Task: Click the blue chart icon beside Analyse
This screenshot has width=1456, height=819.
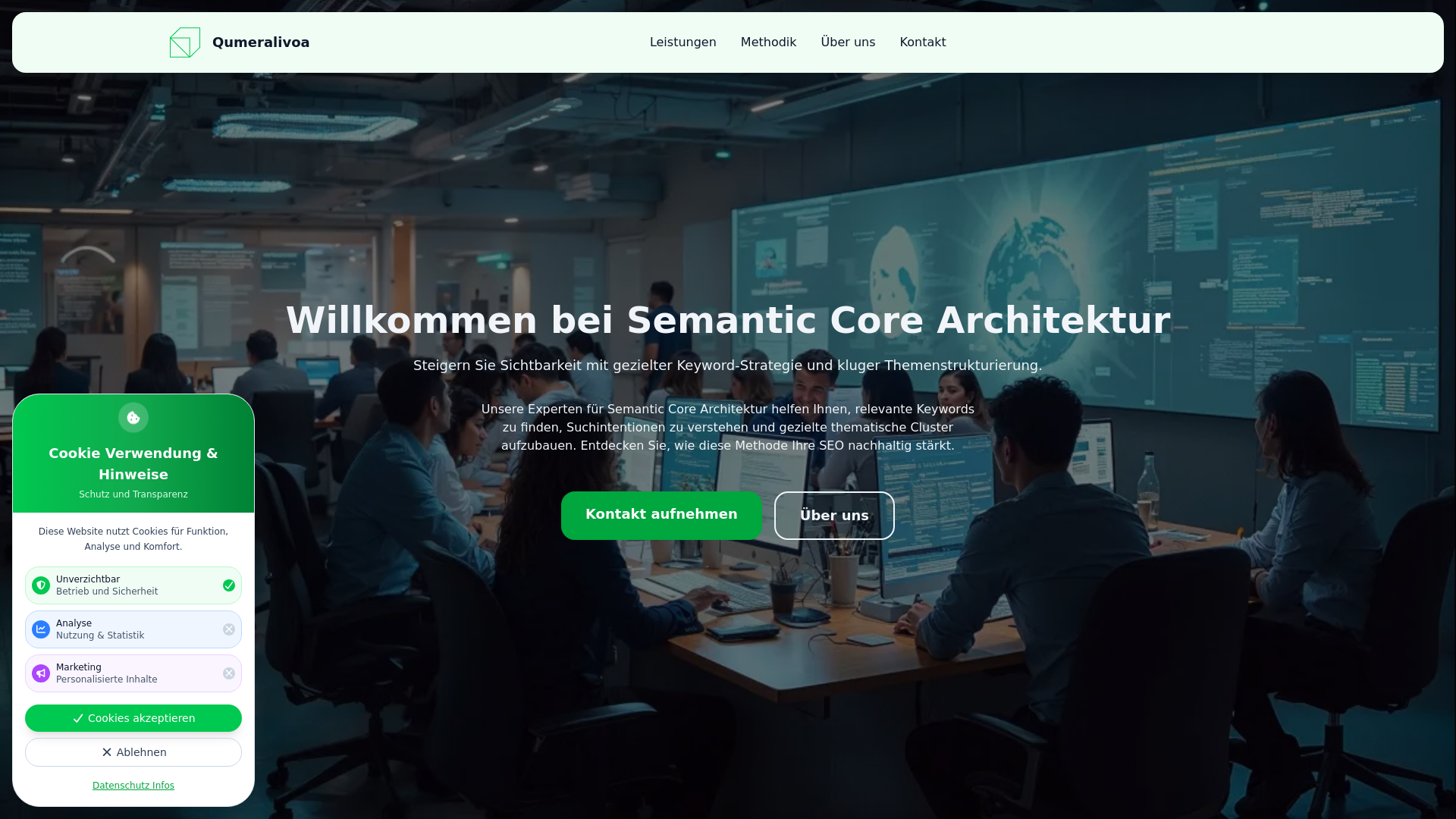Action: click(41, 629)
